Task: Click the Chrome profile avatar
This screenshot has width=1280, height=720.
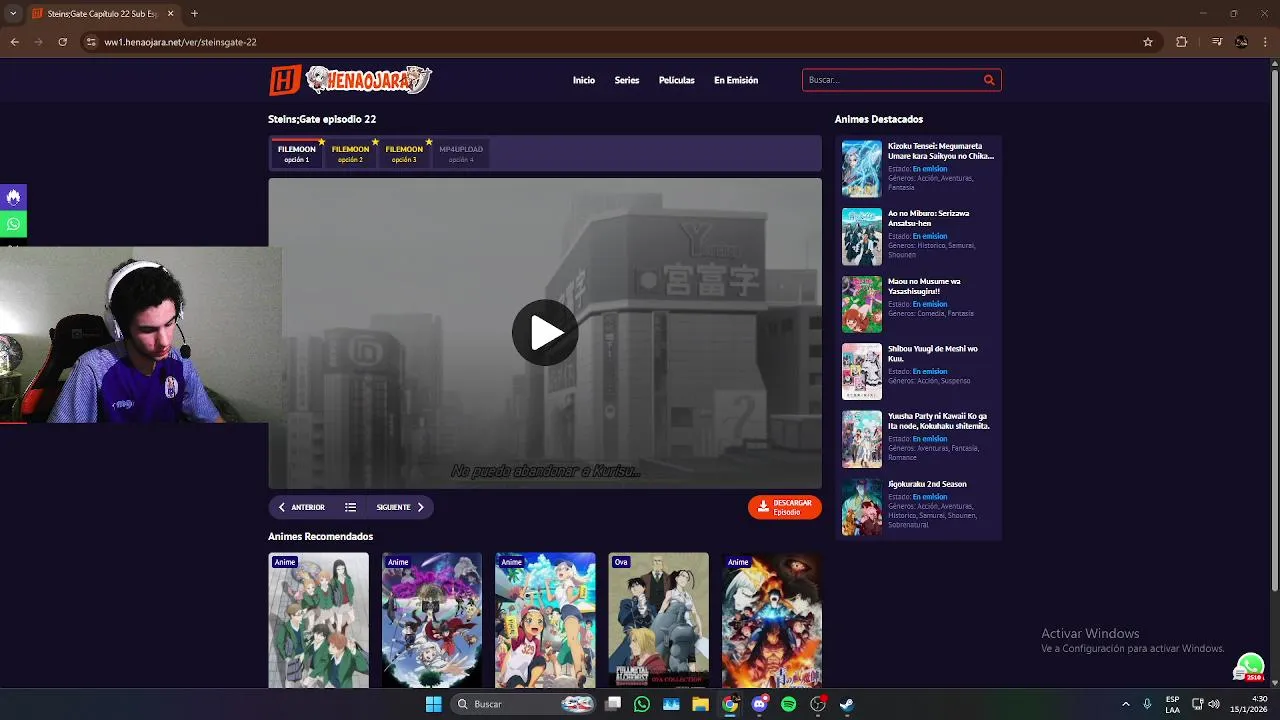Action: coord(1241,42)
